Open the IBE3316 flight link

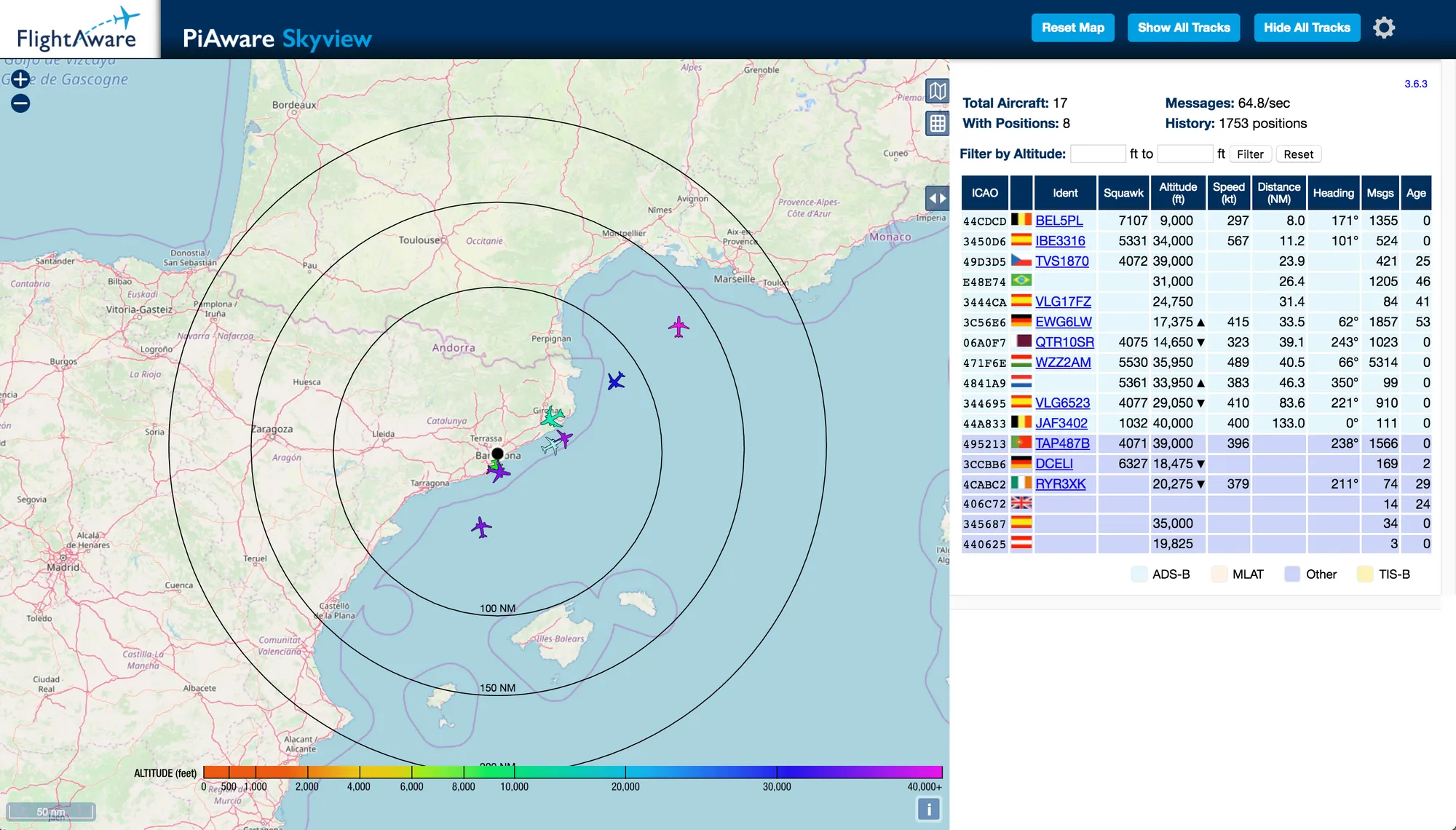tap(1060, 241)
